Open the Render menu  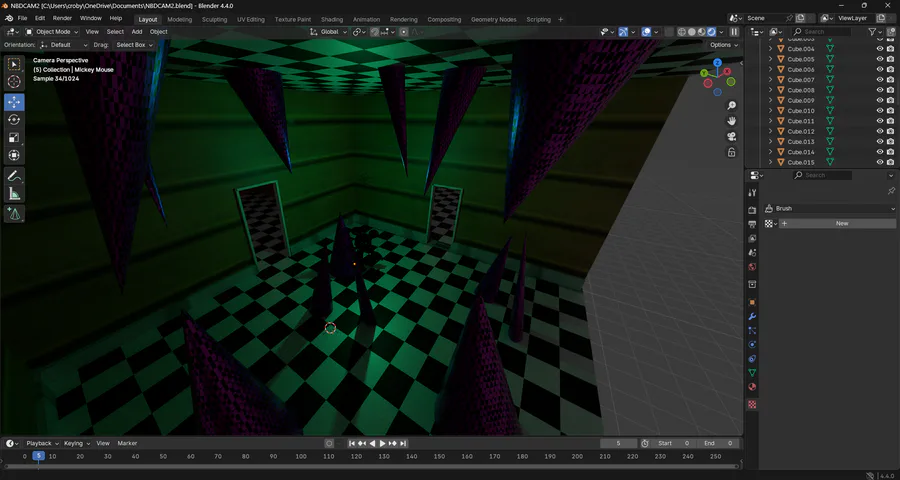click(x=62, y=18)
